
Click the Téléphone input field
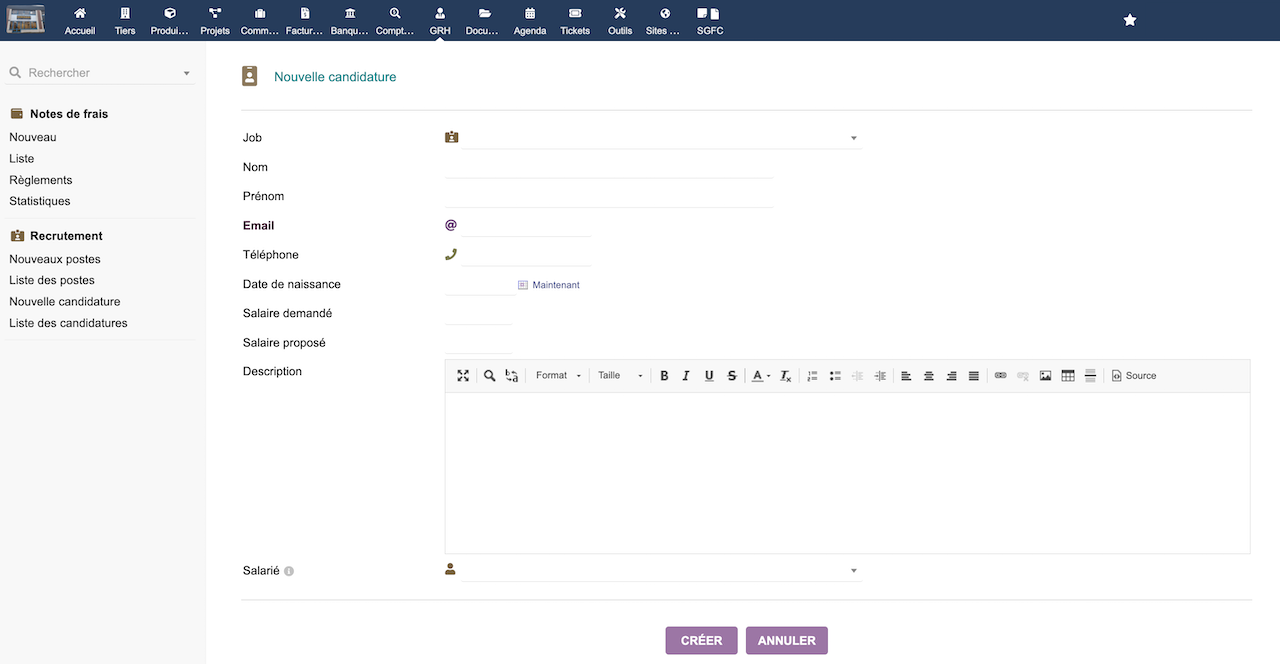527,255
